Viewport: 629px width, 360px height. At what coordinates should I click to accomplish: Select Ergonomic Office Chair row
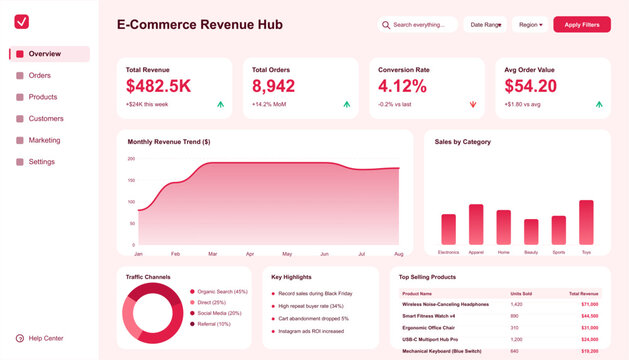500,328
